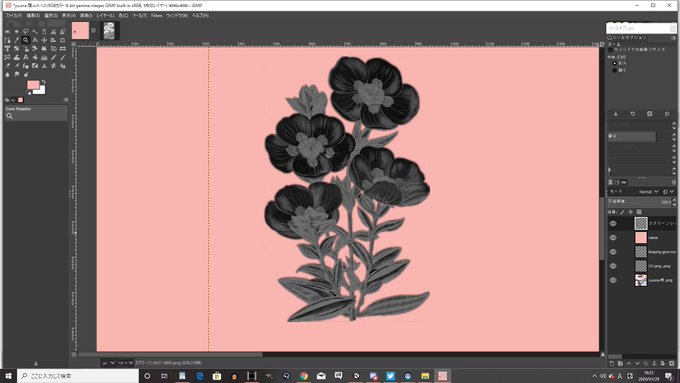Select the Ellipse Select tool
The width and height of the screenshot is (680, 383).
(x=16, y=32)
